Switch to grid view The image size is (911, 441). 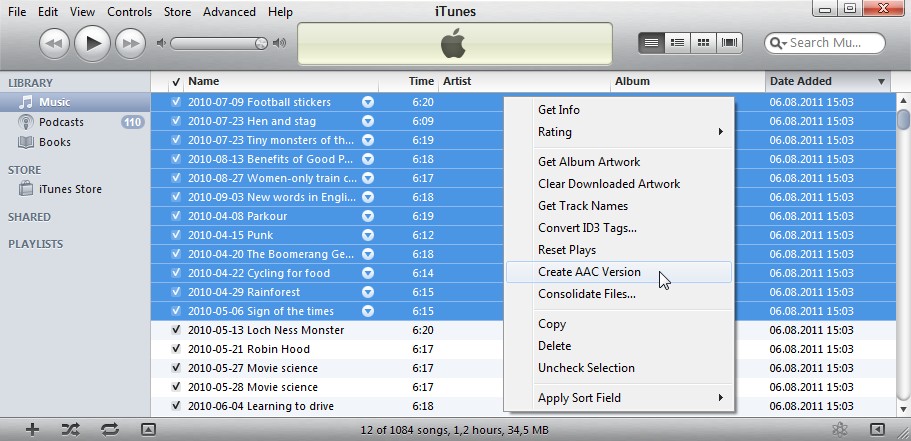coord(703,42)
